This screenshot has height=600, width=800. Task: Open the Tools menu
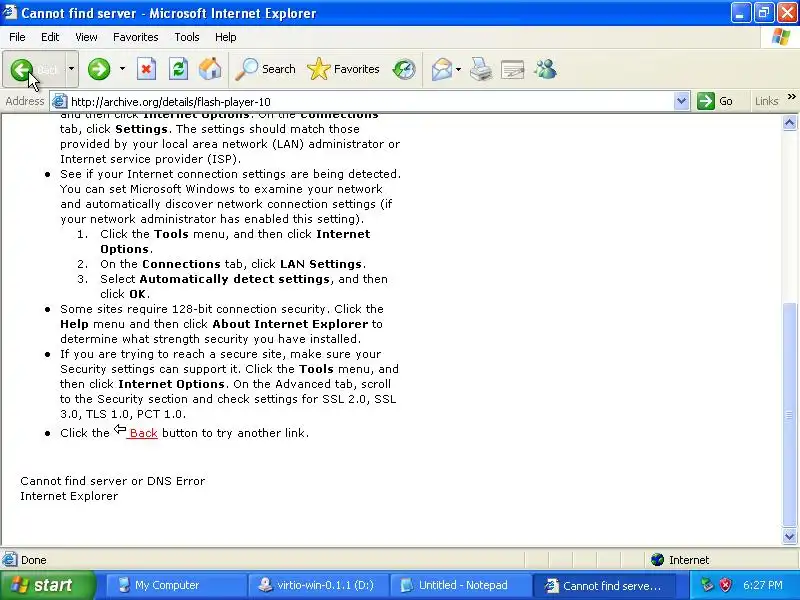point(187,37)
